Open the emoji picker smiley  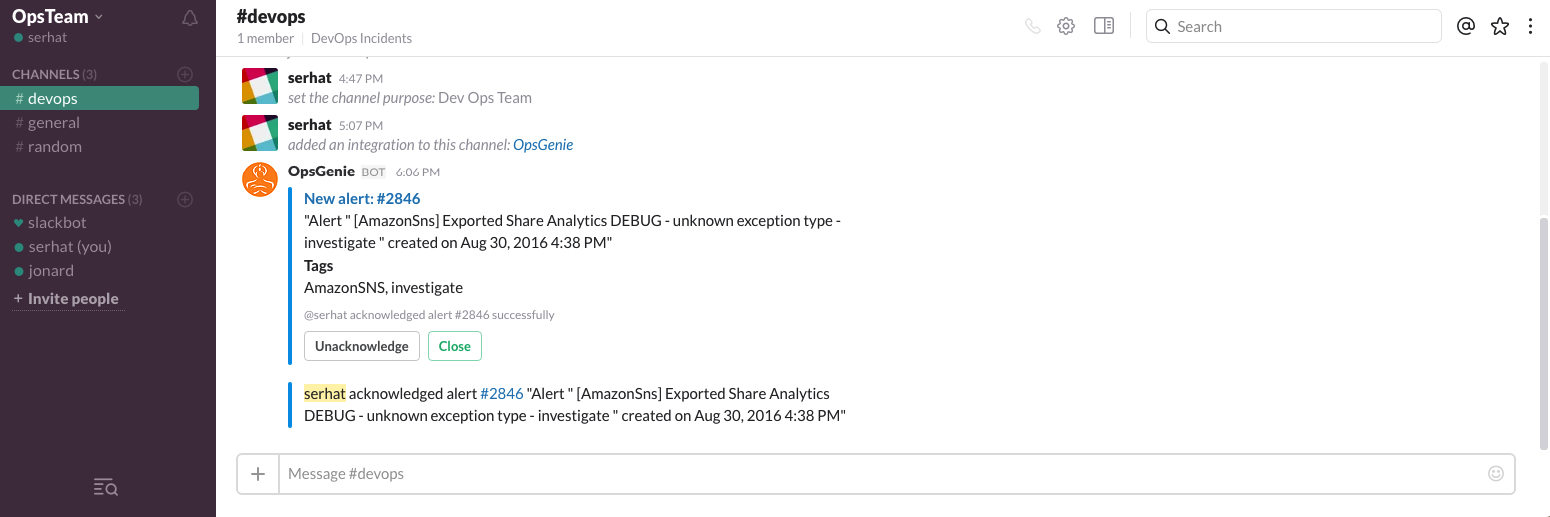click(1496, 473)
